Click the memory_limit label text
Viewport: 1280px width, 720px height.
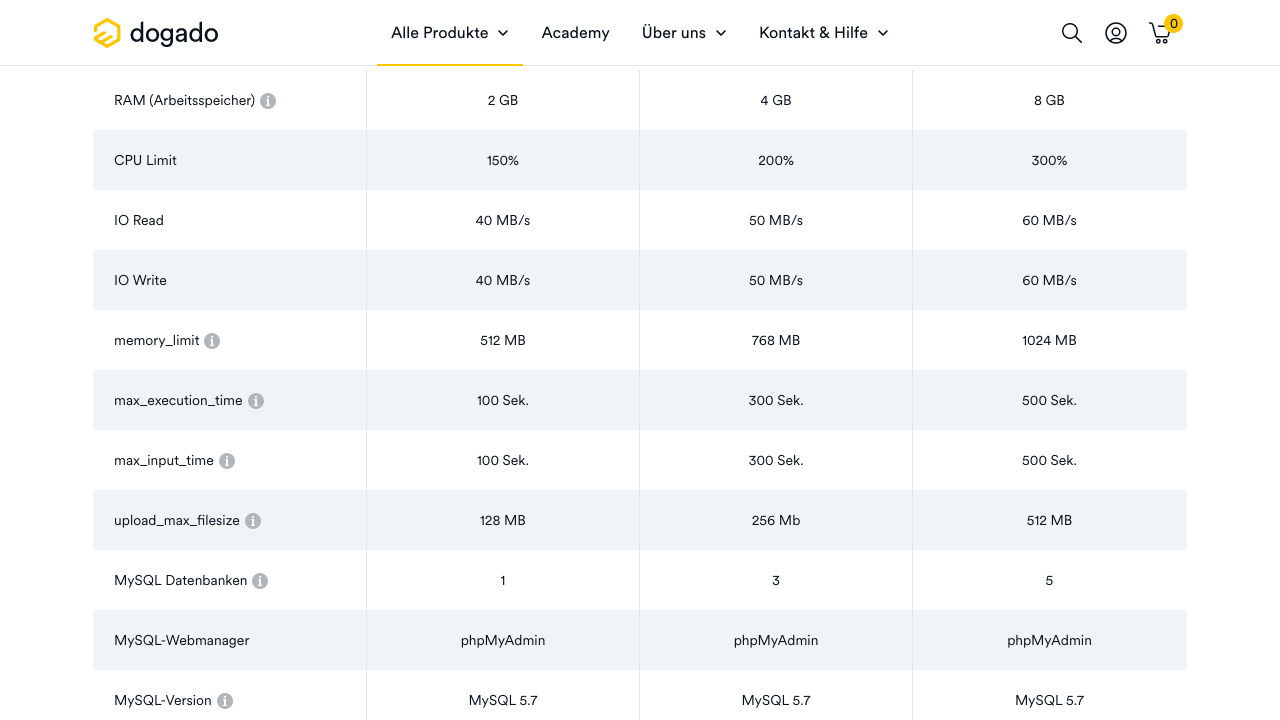[157, 340]
